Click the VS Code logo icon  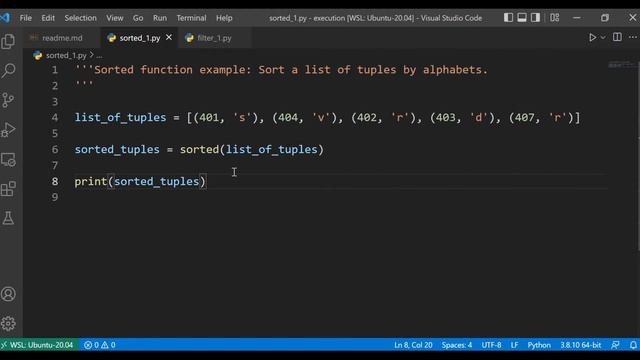(x=5, y=18)
